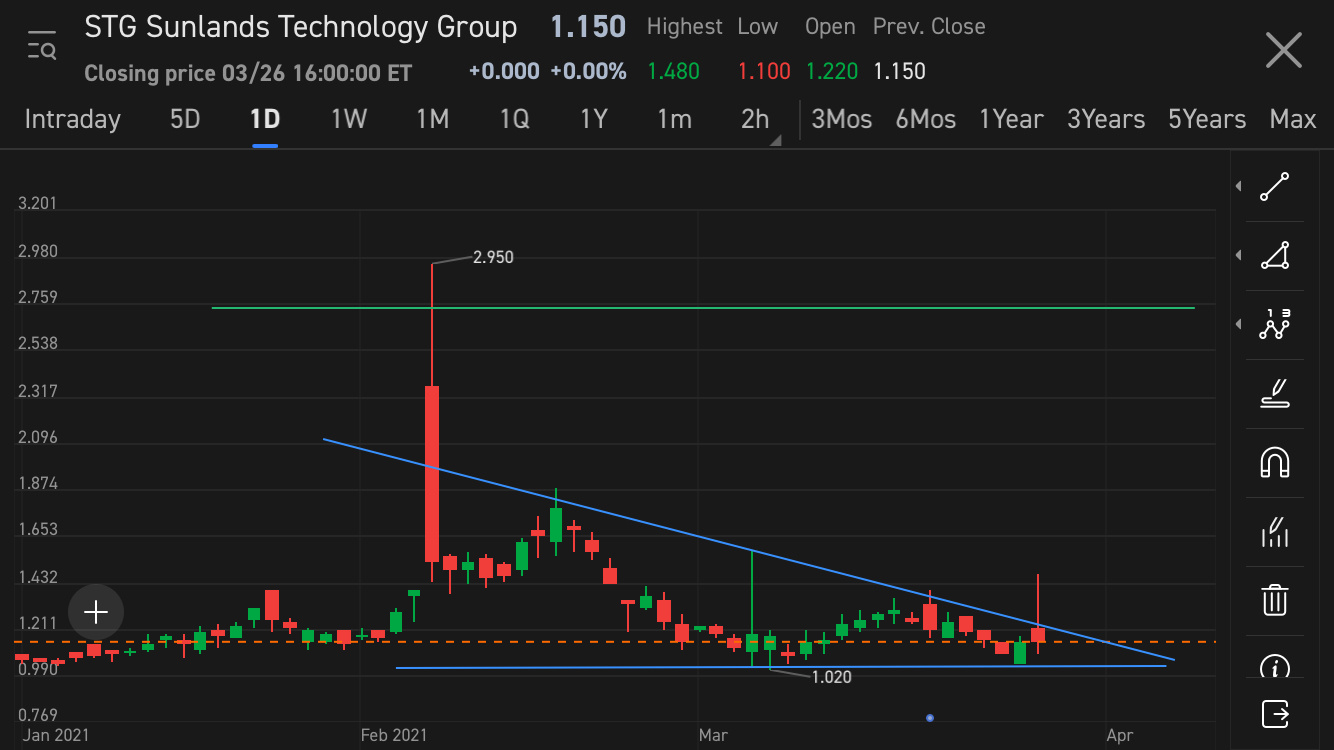The width and height of the screenshot is (1334, 750).
Task: Click the Jan 2021 axis label
Action: pyautogui.click(x=55, y=735)
